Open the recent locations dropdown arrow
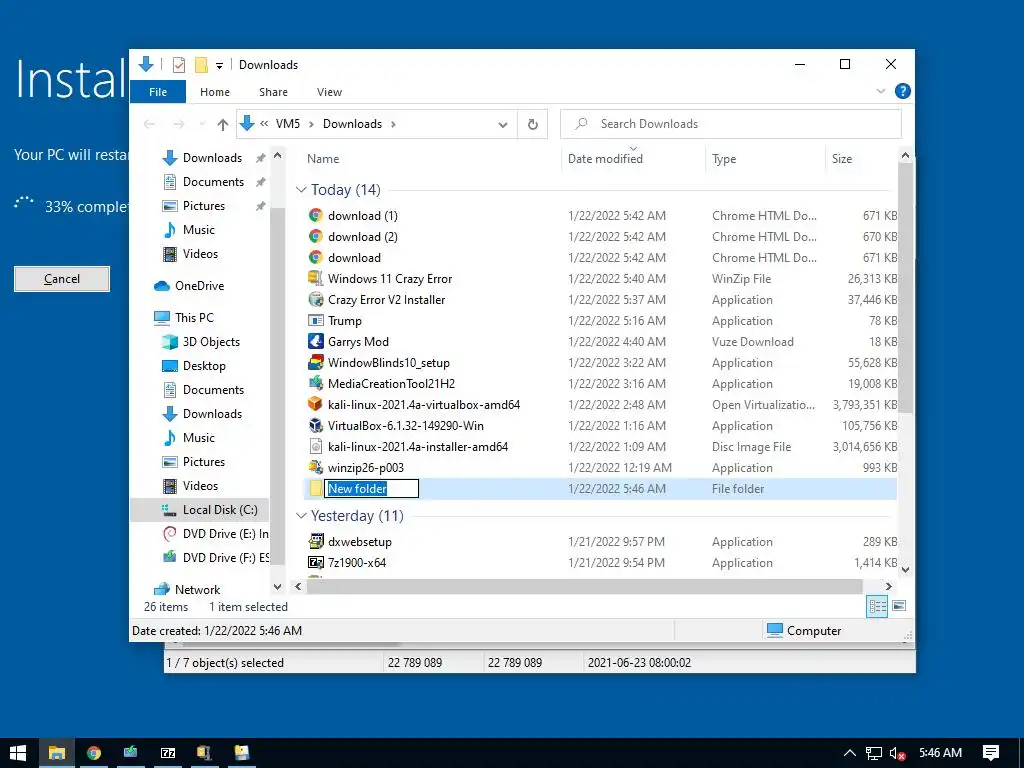The height and width of the screenshot is (768, 1024). (x=202, y=124)
